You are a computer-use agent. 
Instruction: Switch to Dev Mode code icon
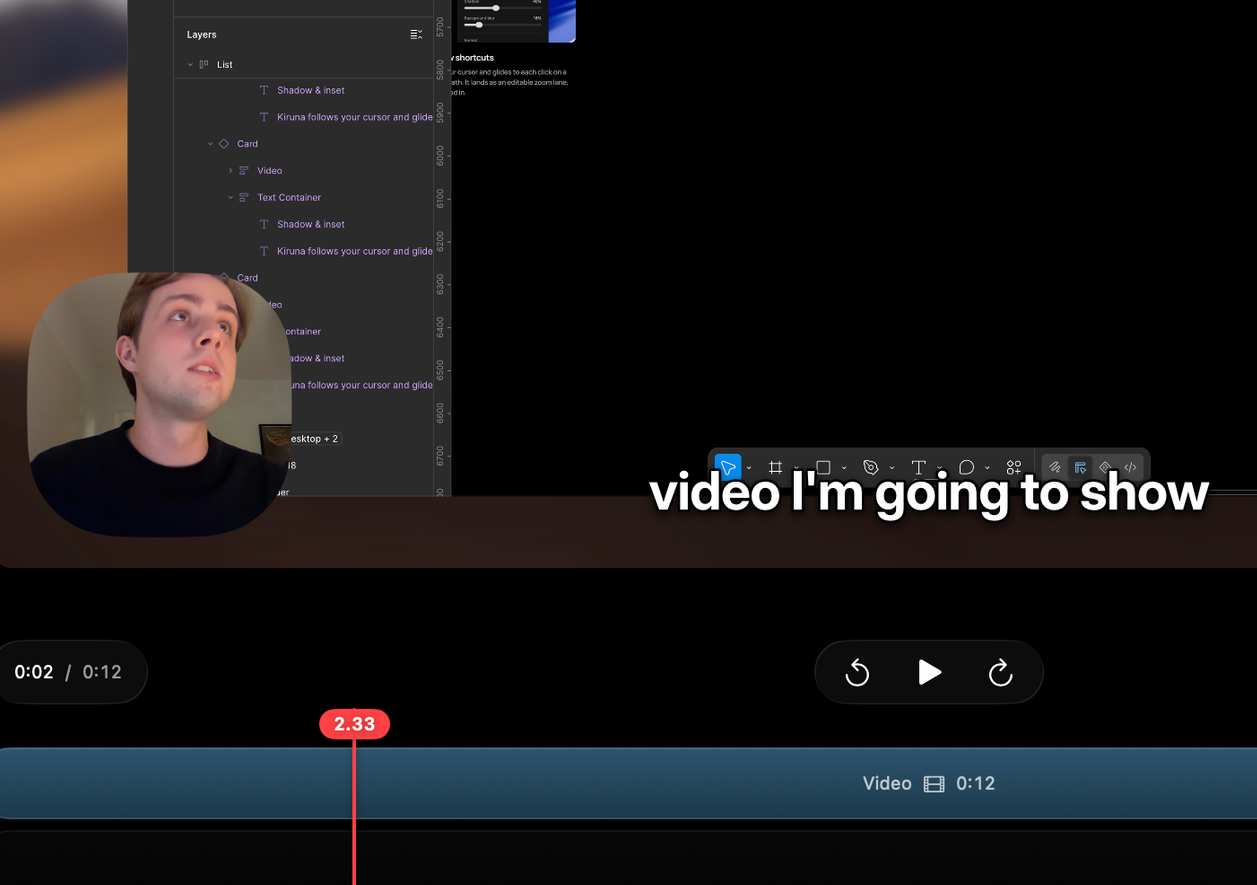(x=1130, y=467)
